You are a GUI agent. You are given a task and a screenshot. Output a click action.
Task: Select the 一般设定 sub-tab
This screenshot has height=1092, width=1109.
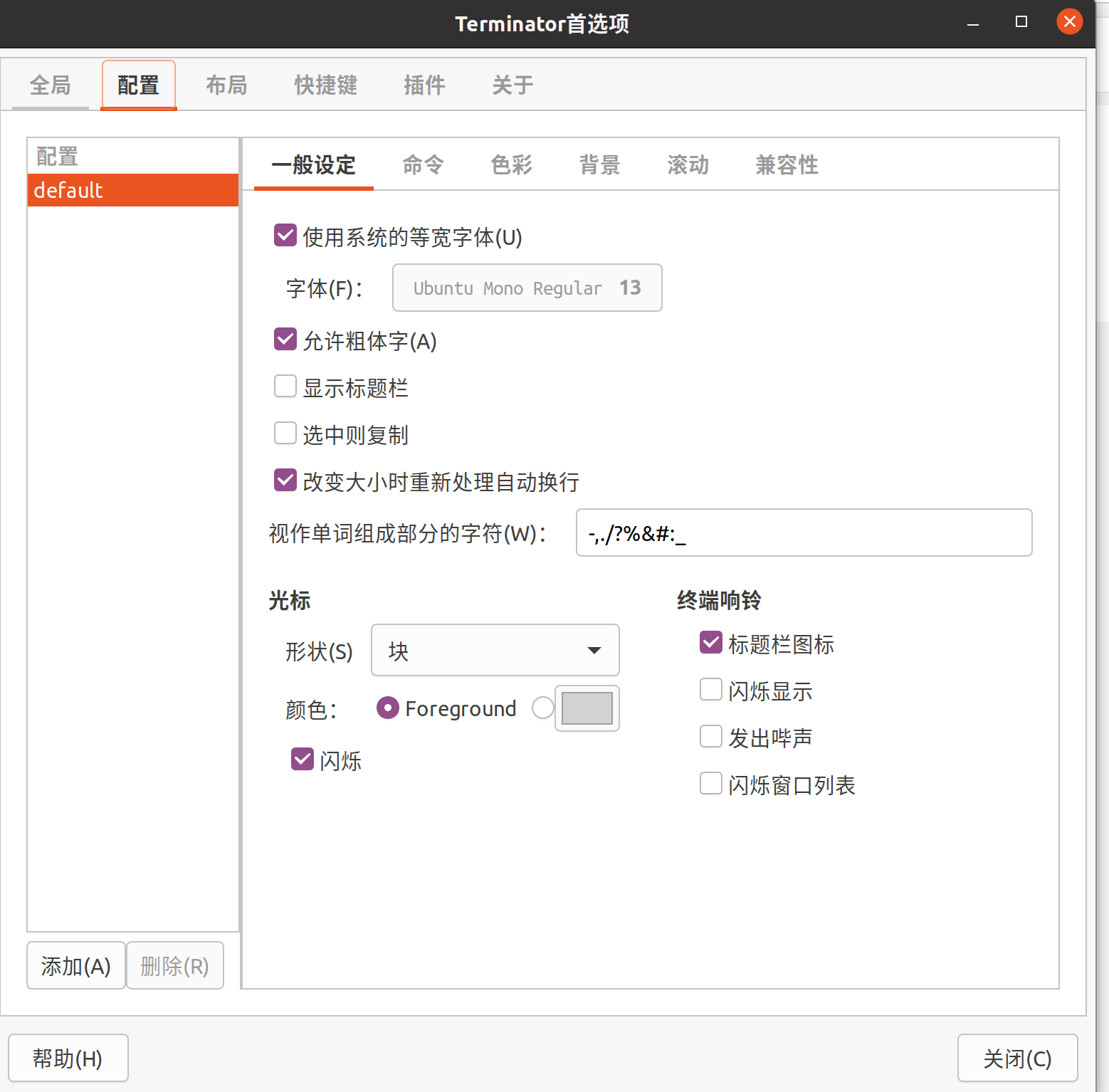(313, 165)
